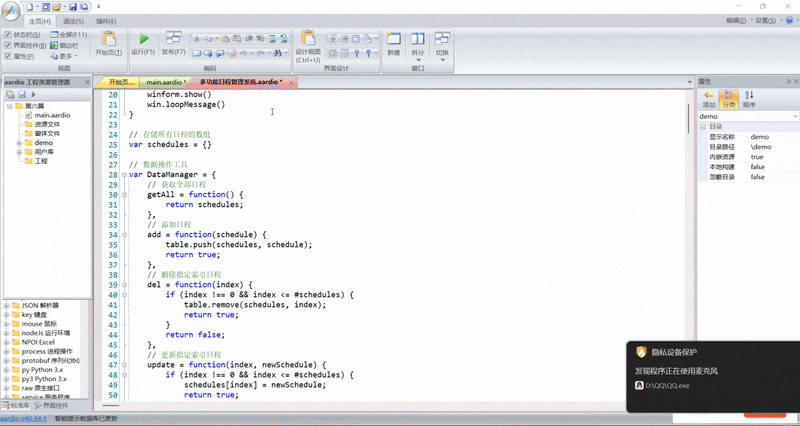
Task: Click the New window (新建) icon
Action: (x=393, y=42)
